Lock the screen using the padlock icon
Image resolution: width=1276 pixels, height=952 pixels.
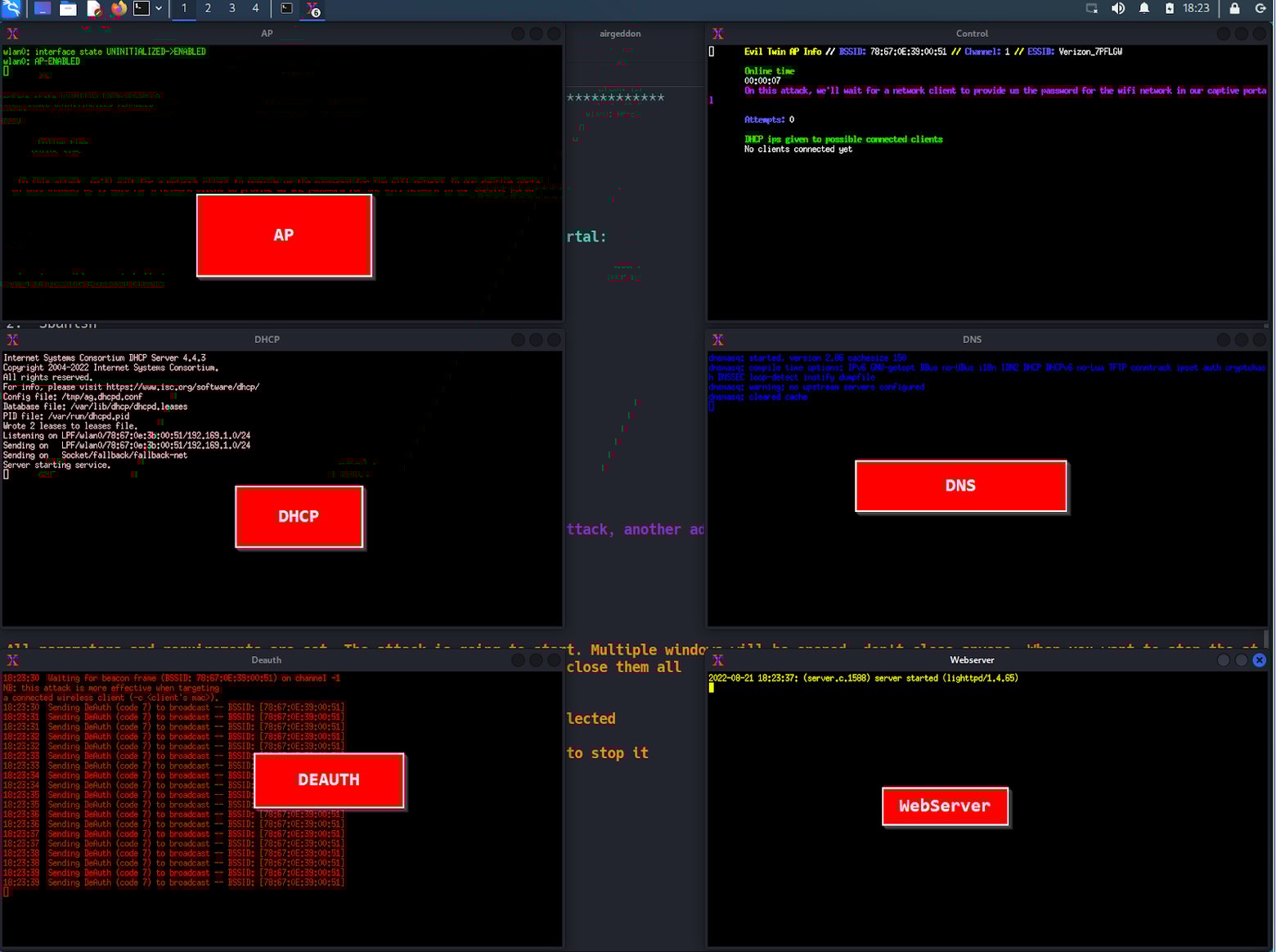pos(1234,8)
